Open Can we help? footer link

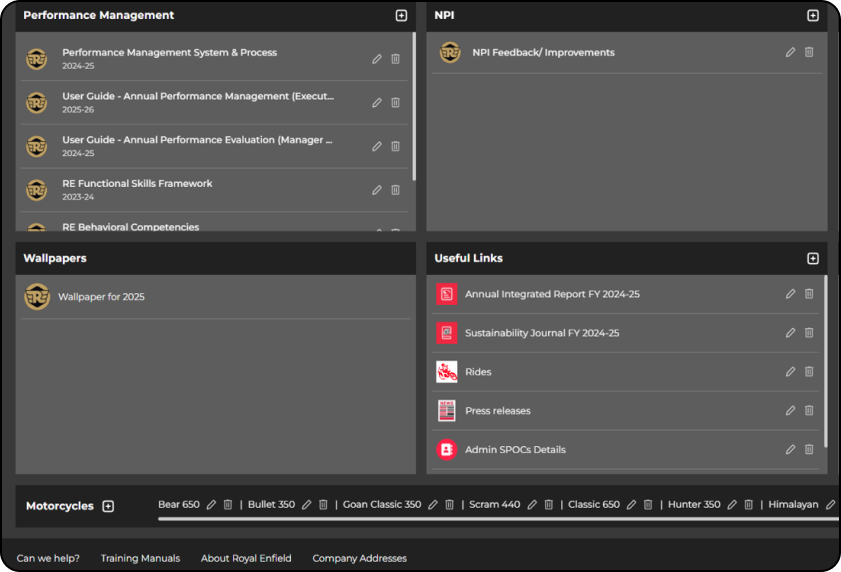click(48, 558)
